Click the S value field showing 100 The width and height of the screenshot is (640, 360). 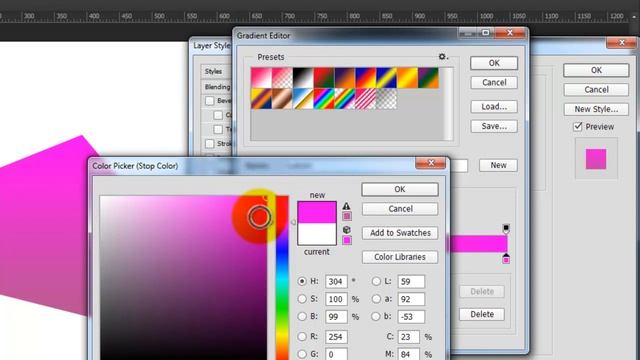[x=336, y=299]
